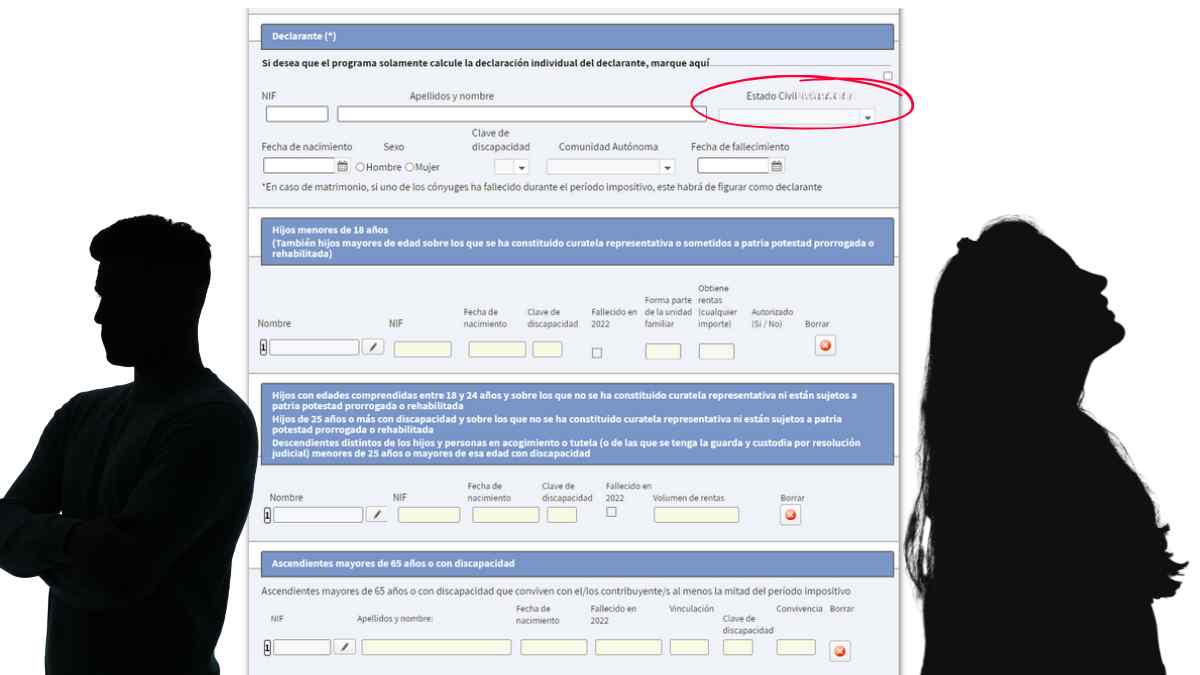Delete the Volumen de rentas descendant row

click(x=790, y=514)
